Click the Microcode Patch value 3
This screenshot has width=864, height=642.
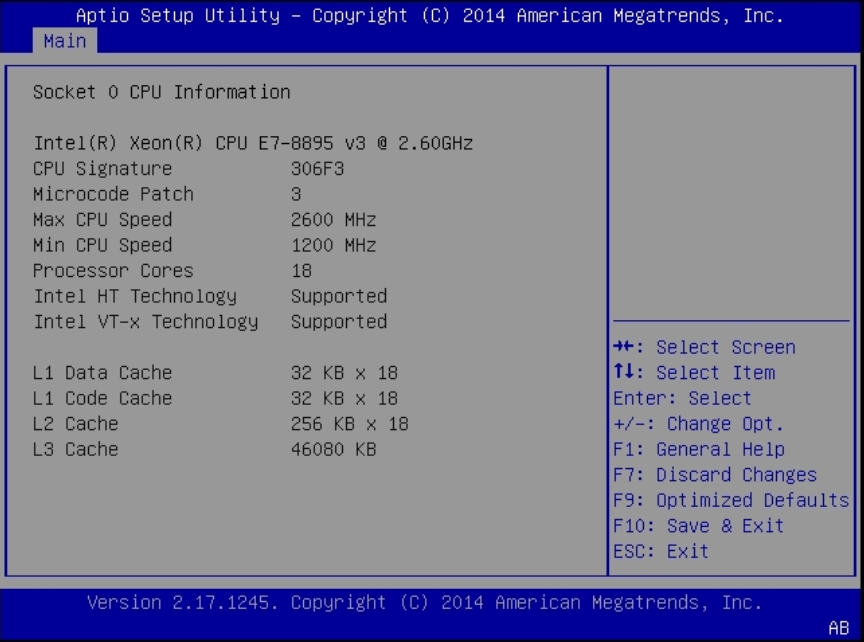click(x=296, y=194)
